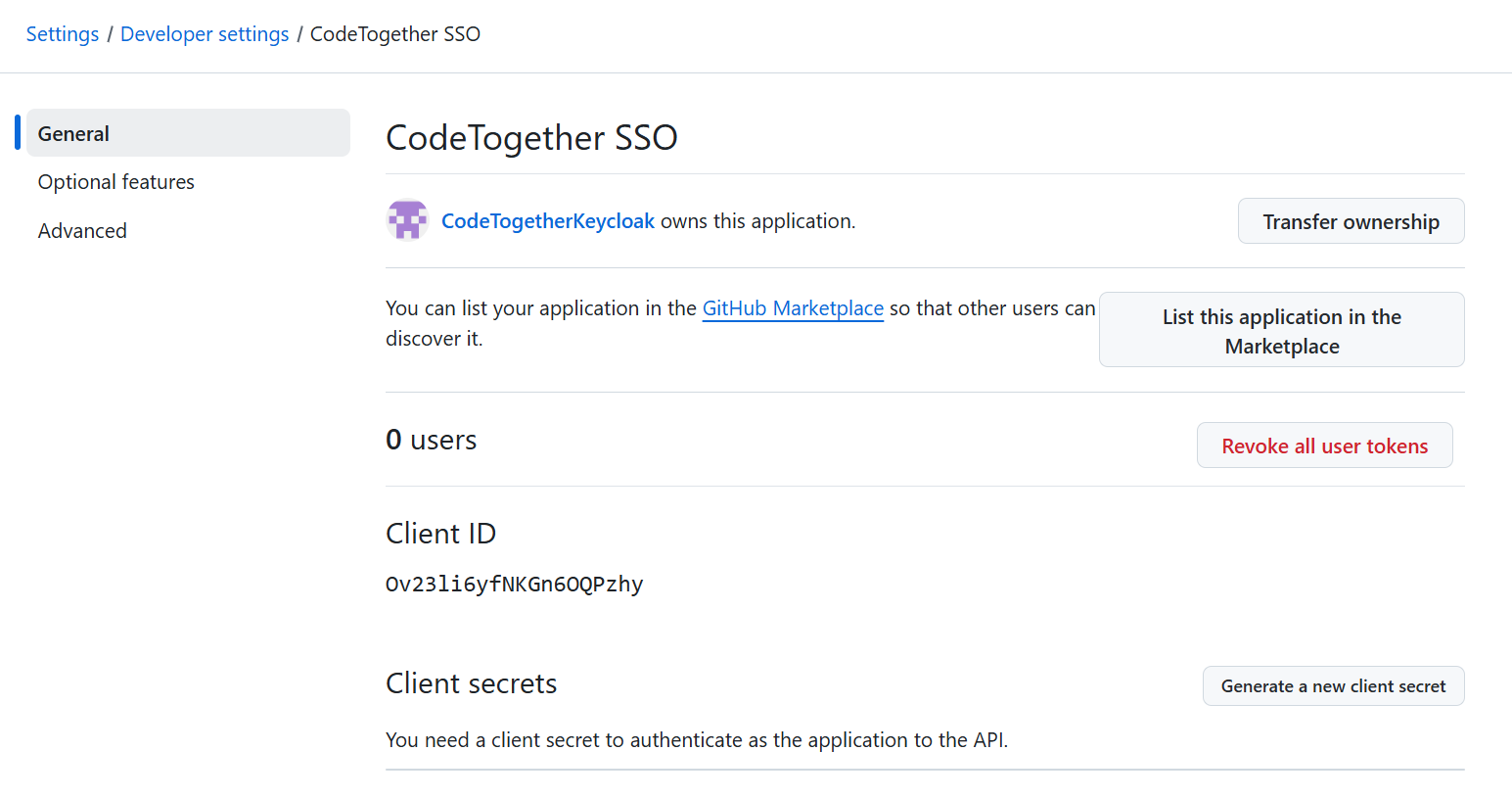
Task: Click the Client ID value Ov23li6yfNKGn6OQPzhy
Action: tap(515, 585)
